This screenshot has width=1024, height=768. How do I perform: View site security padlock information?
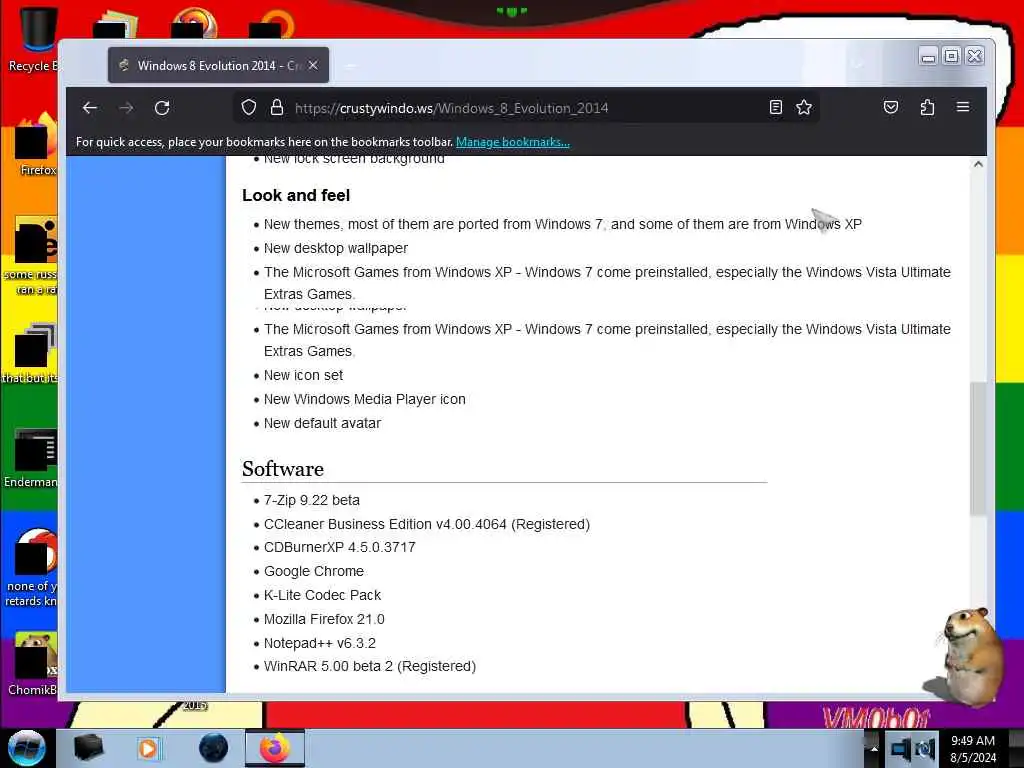[277, 107]
